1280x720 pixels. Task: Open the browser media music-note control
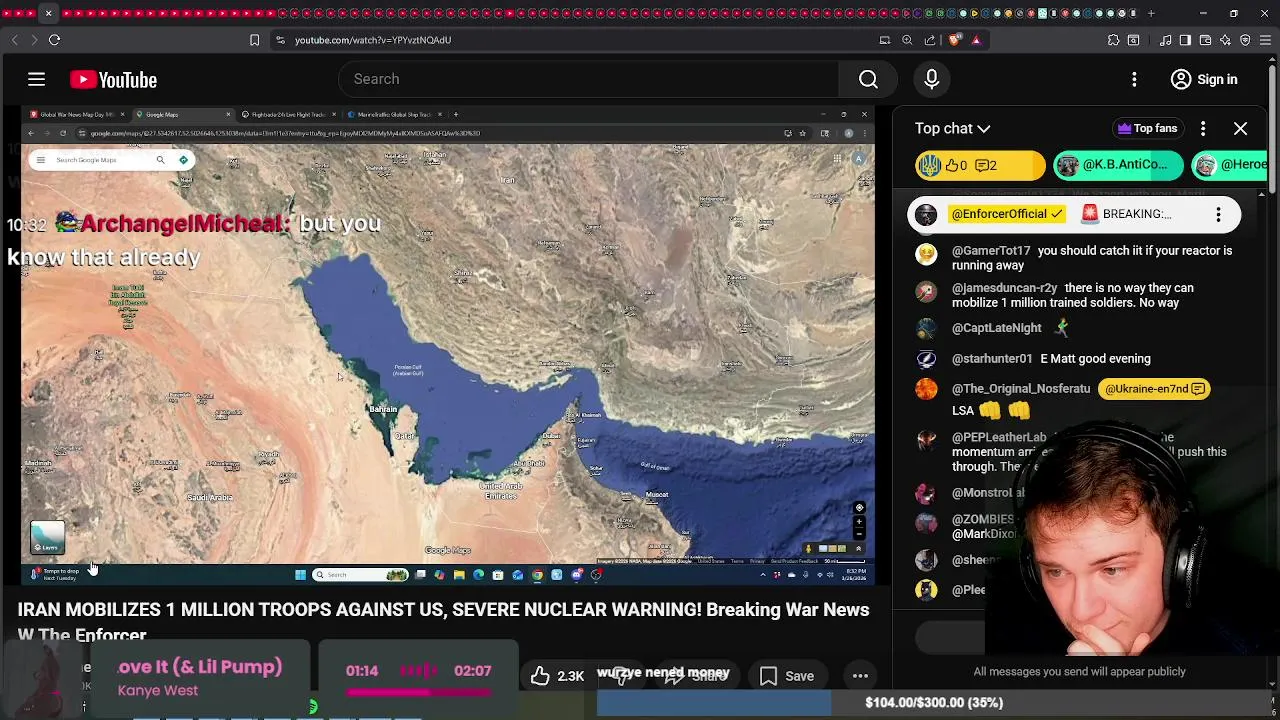coord(1166,40)
